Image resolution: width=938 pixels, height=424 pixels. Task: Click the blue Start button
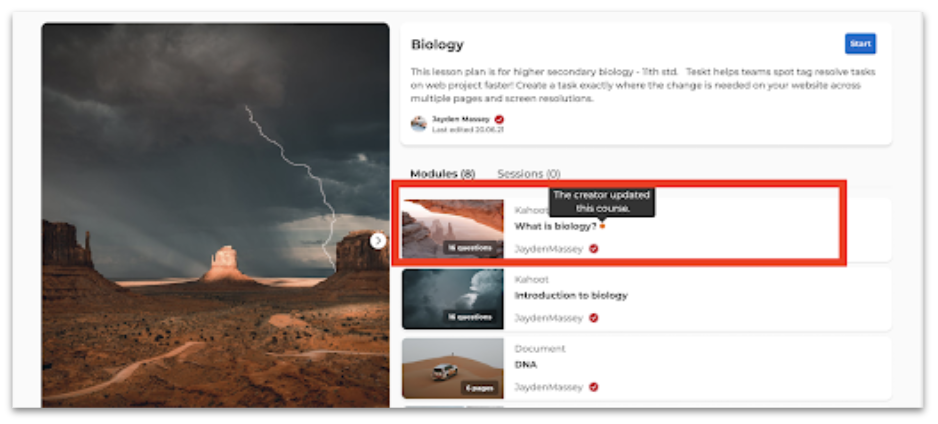pyautogui.click(x=860, y=44)
